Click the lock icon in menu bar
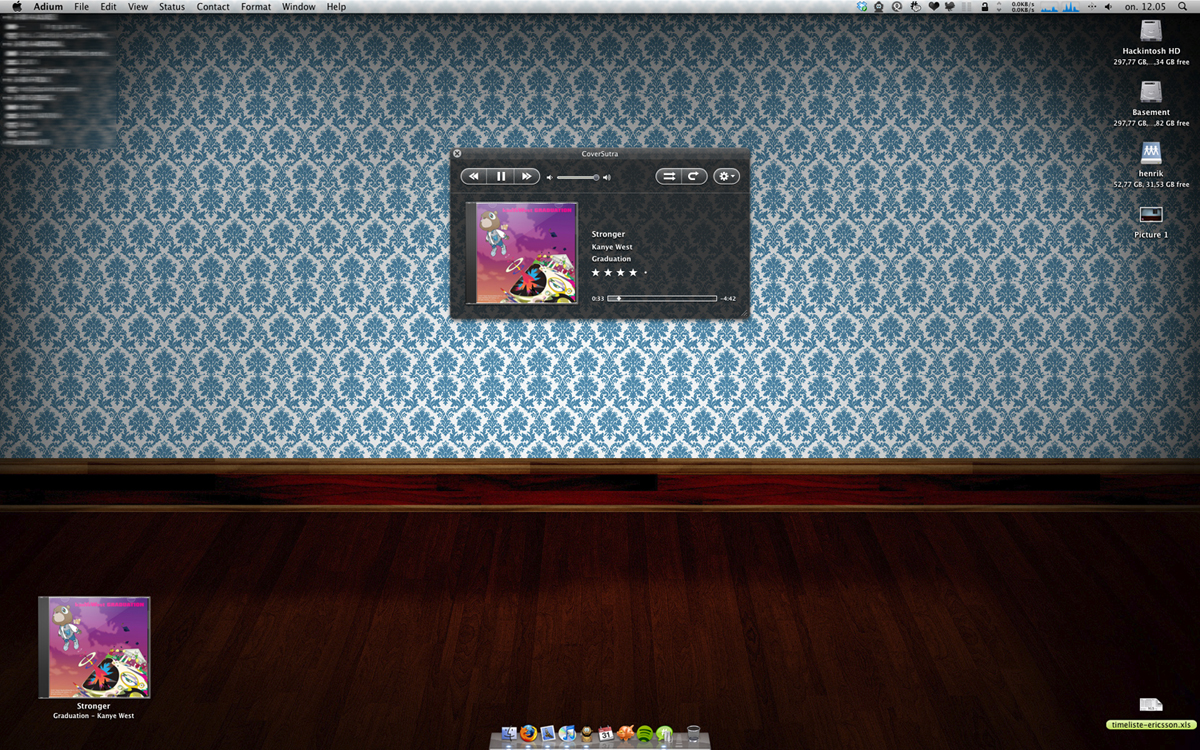This screenshot has height=750, width=1200. coord(985,7)
